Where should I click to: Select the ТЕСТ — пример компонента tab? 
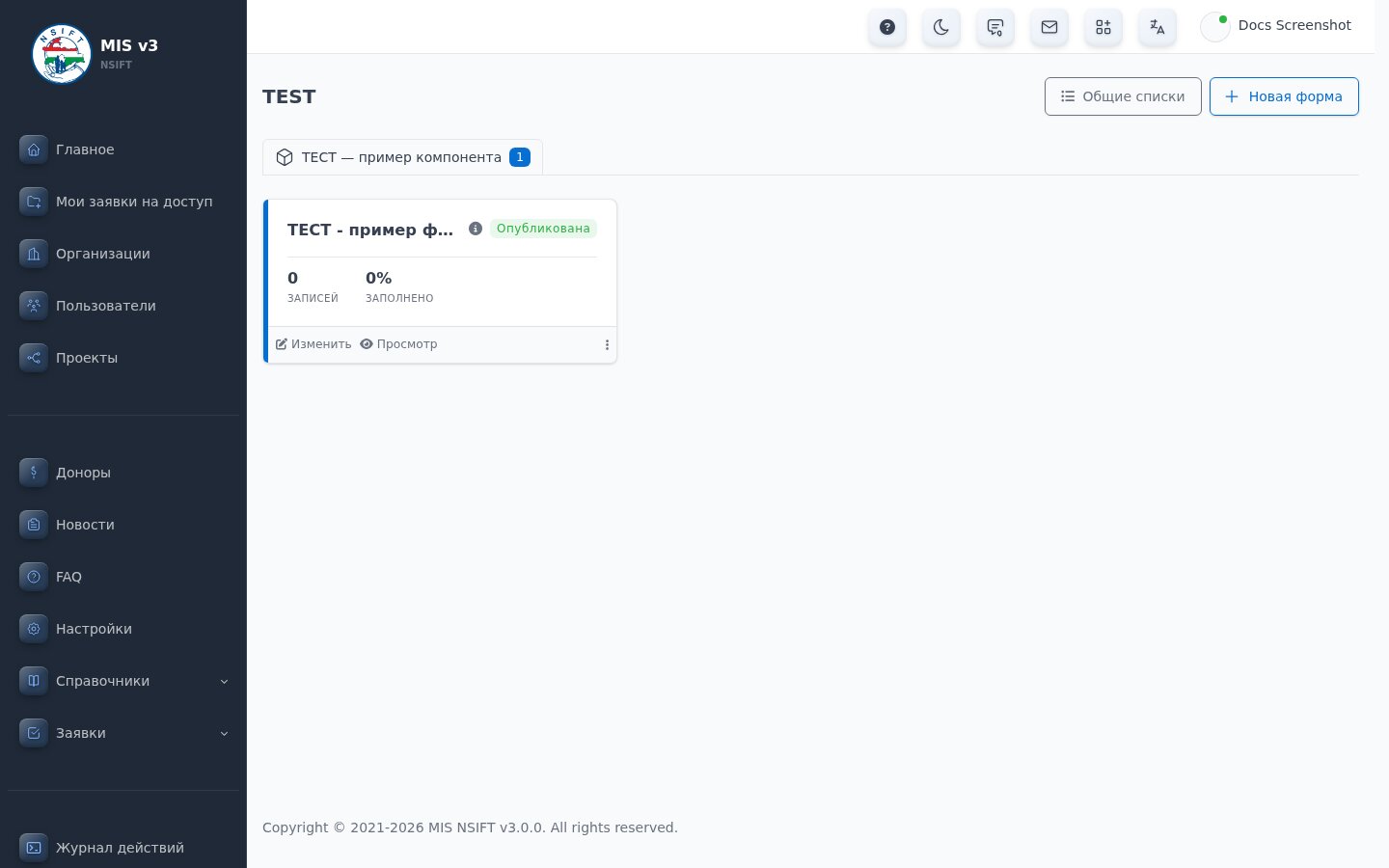pyautogui.click(x=402, y=157)
